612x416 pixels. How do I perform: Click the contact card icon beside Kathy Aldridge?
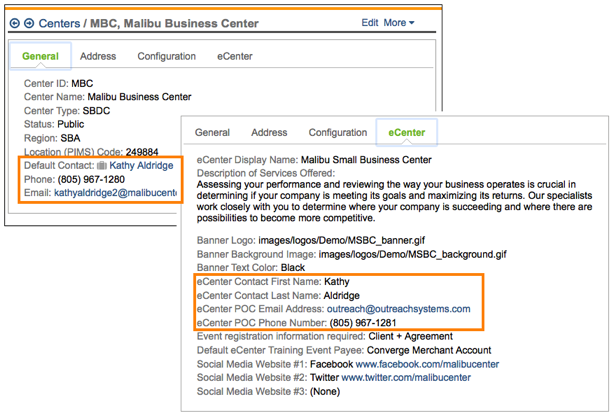102,165
